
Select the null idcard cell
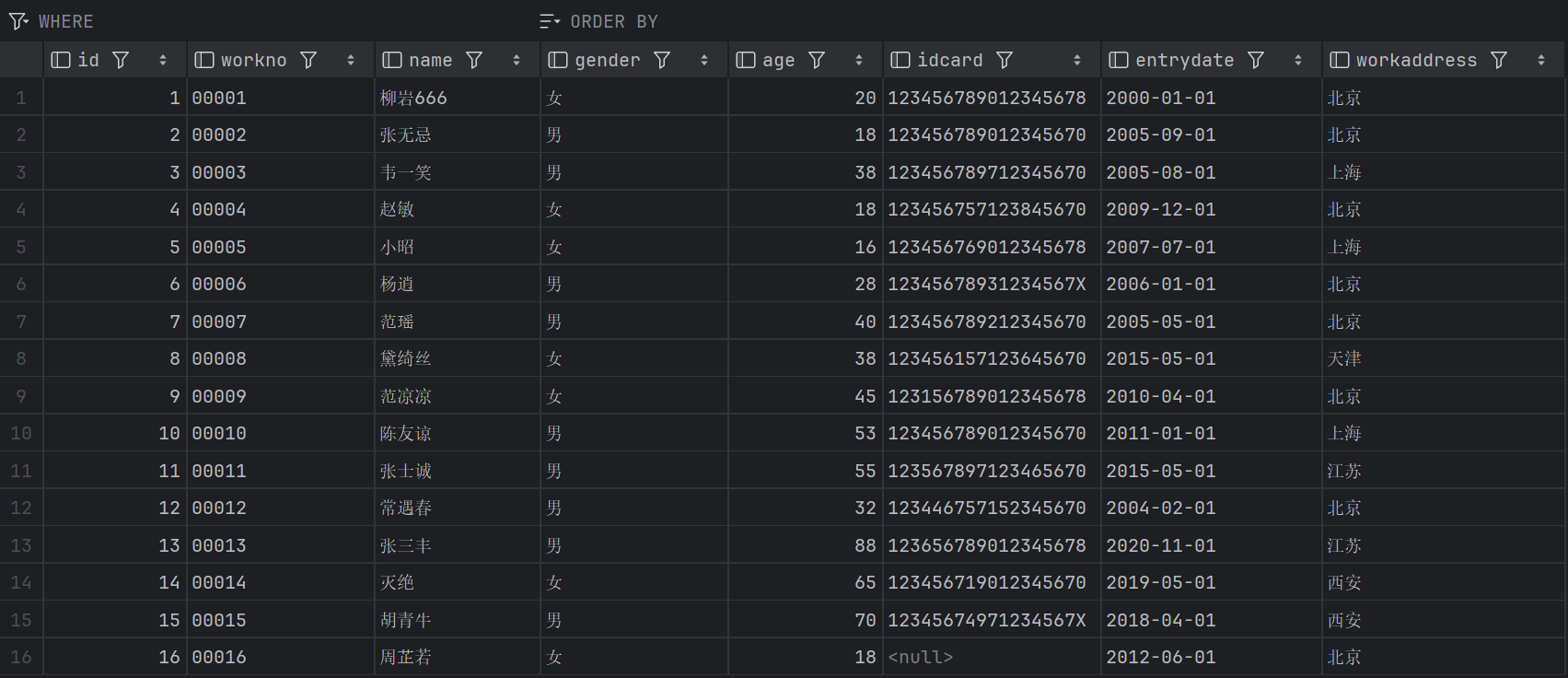pyautogui.click(x=921, y=657)
